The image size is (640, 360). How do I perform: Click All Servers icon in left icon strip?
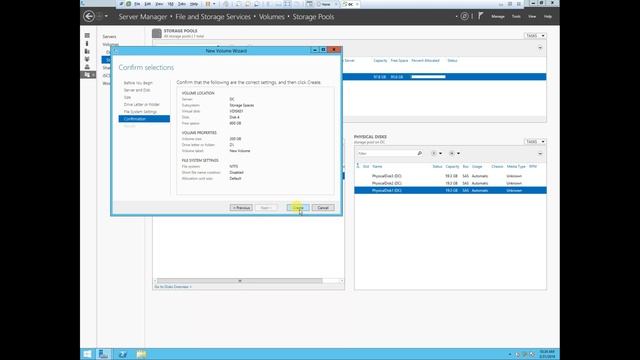click(x=87, y=51)
